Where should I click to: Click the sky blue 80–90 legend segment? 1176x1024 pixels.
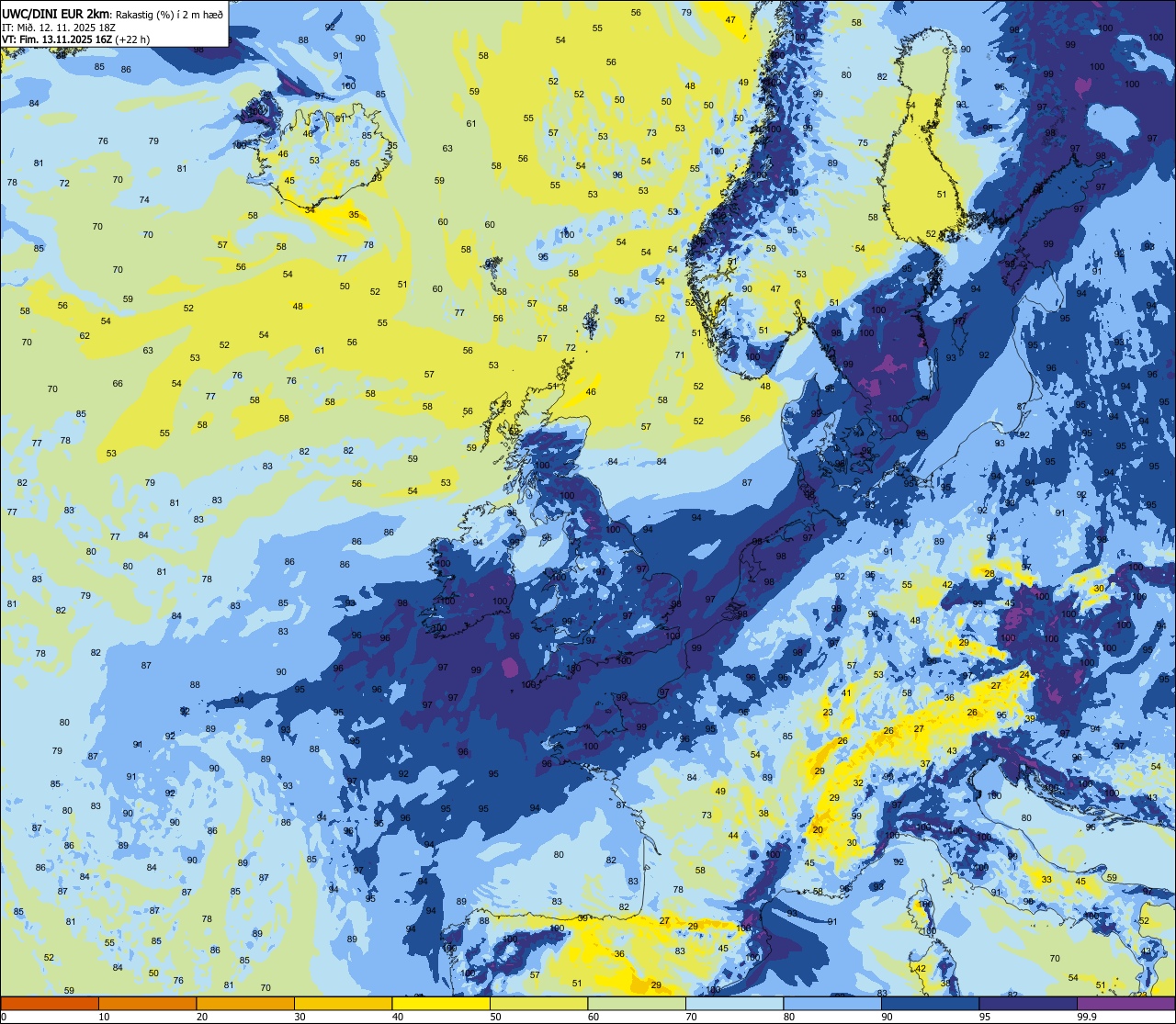832,1003
